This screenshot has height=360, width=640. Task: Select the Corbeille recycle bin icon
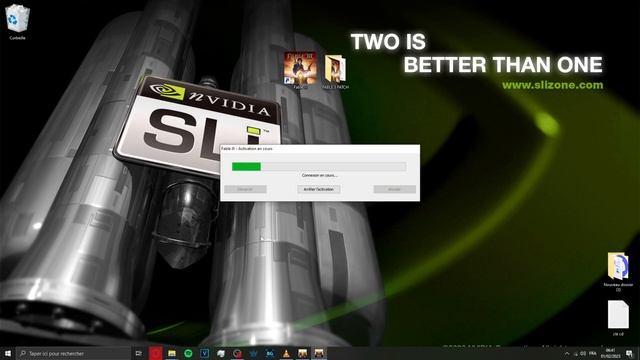(17, 22)
